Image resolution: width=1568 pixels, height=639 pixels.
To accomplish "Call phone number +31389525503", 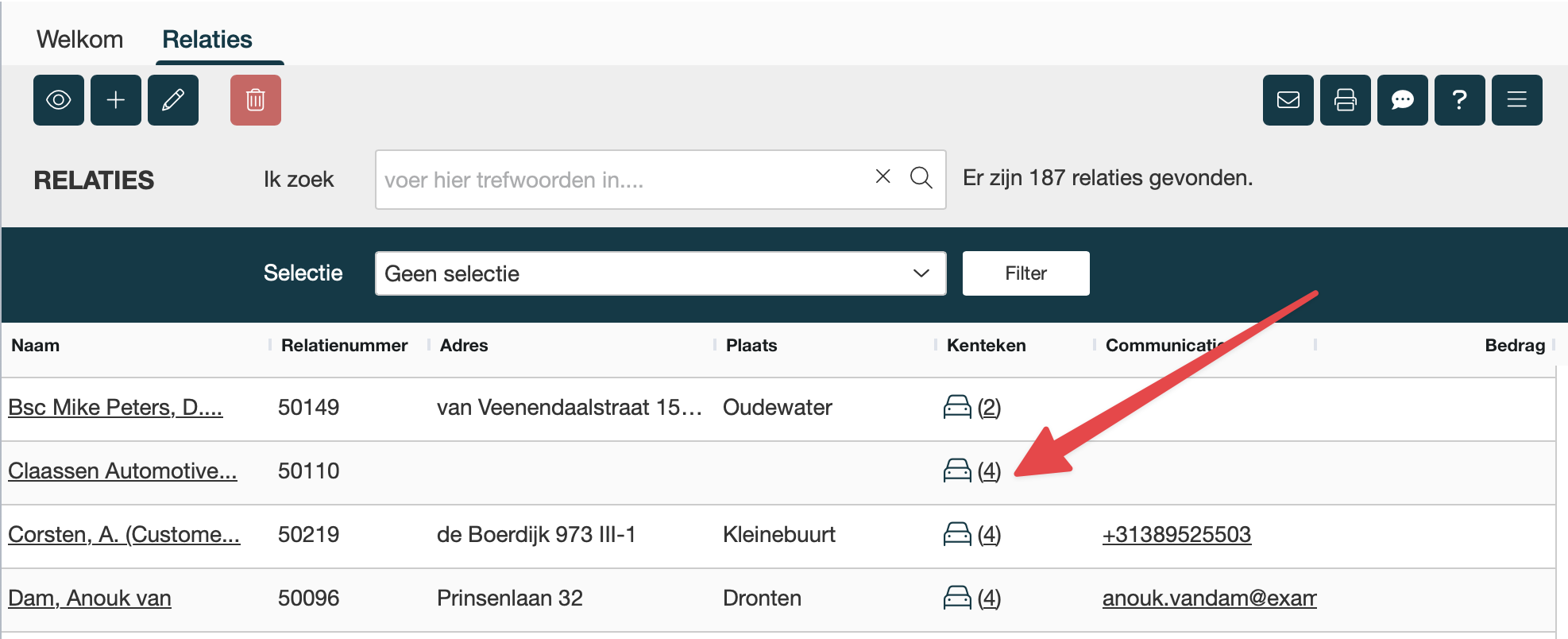I will coord(1176,534).
